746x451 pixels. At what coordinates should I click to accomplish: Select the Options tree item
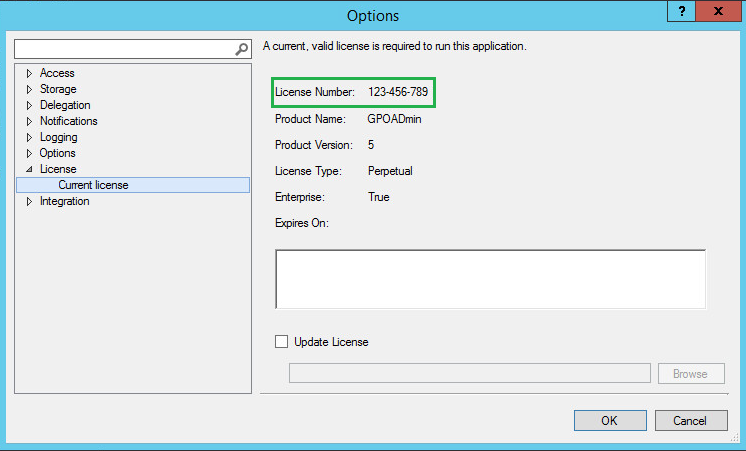coord(57,153)
